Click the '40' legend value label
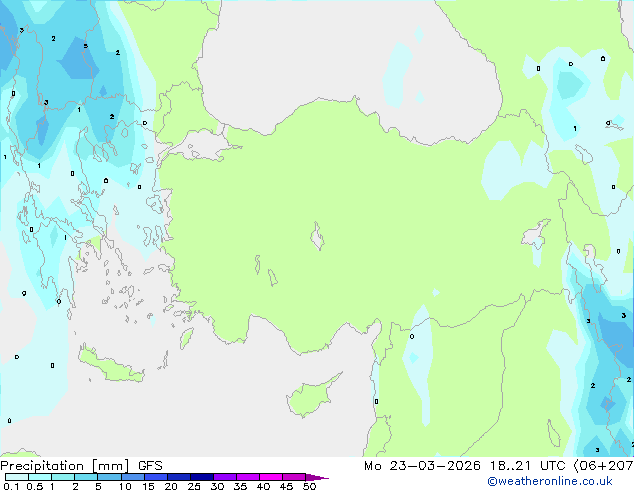This screenshot has width=634, height=490. click(263, 486)
